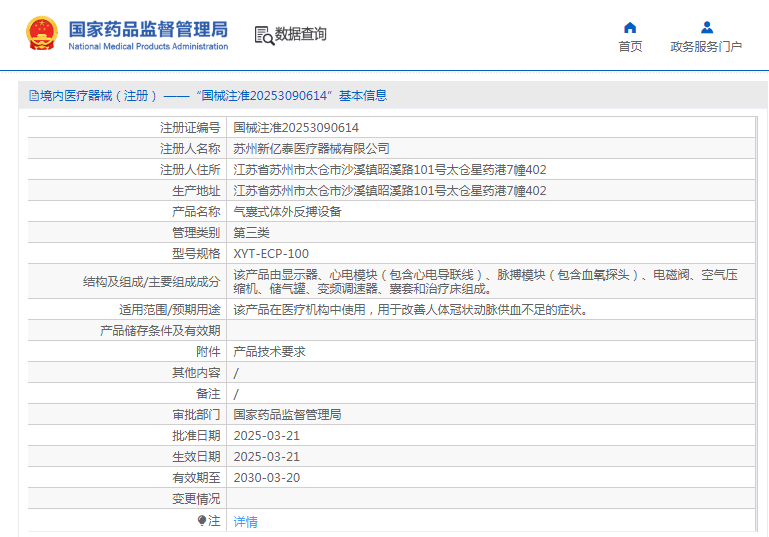Select 产品技术要求 attachment value
The height and width of the screenshot is (537, 769).
269,352
